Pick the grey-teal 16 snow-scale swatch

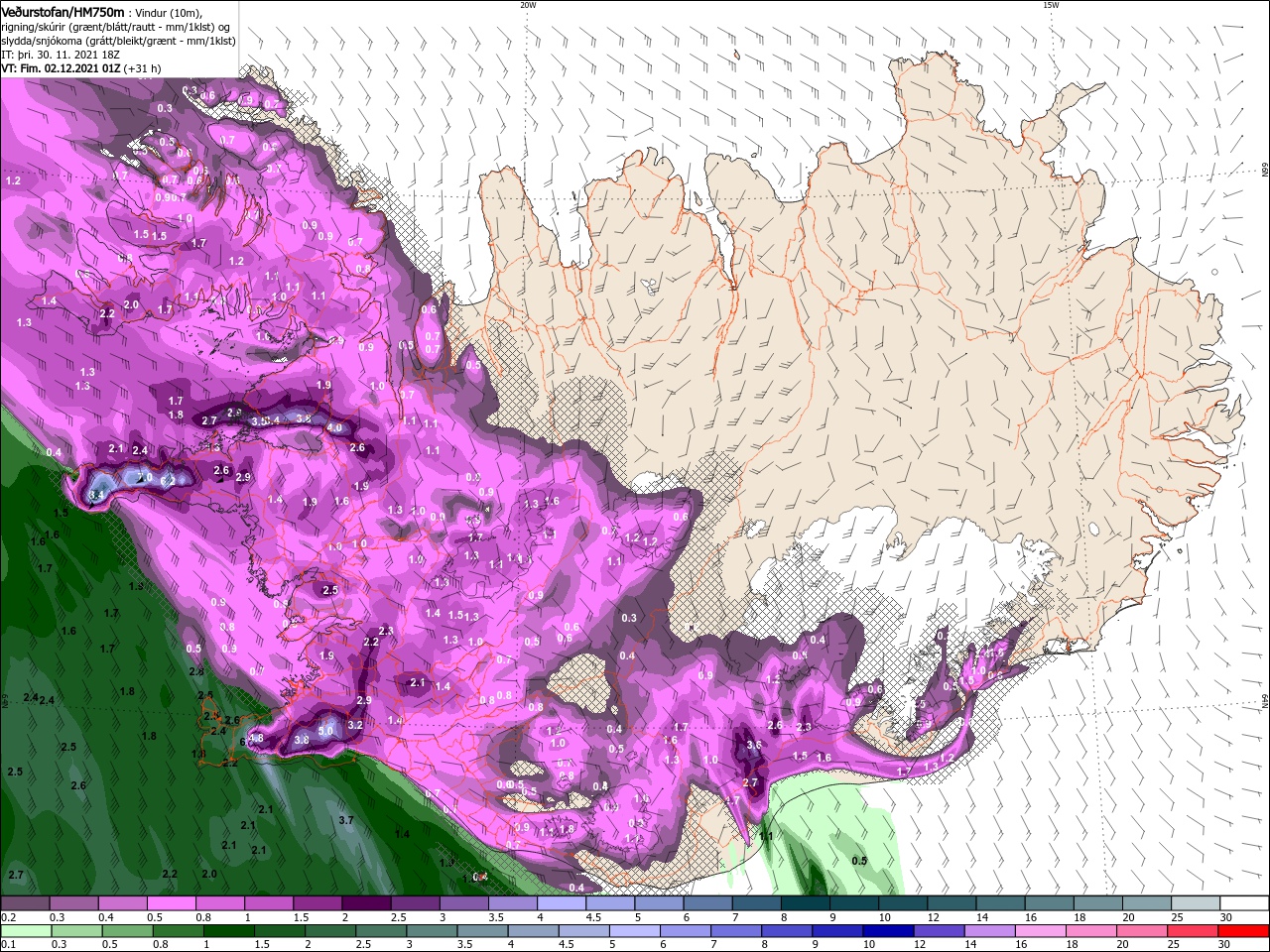point(1048,903)
